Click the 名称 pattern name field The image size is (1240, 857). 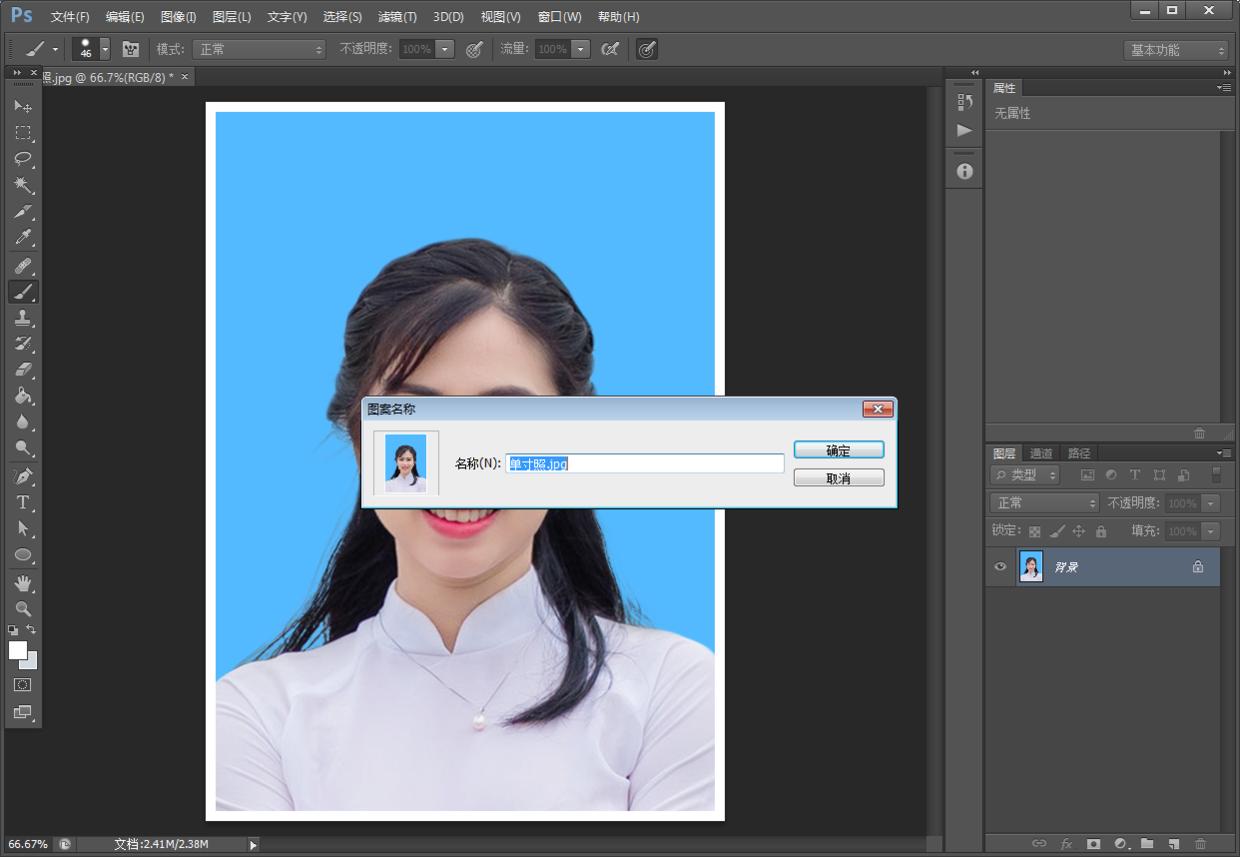click(645, 464)
